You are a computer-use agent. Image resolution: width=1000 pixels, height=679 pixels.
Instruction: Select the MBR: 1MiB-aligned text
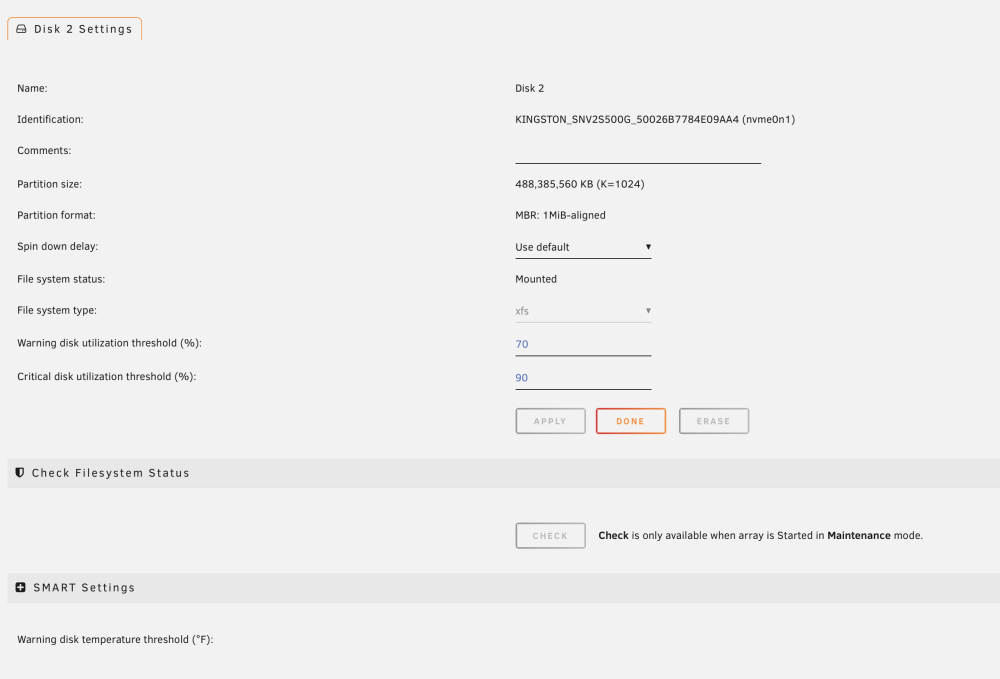561,215
